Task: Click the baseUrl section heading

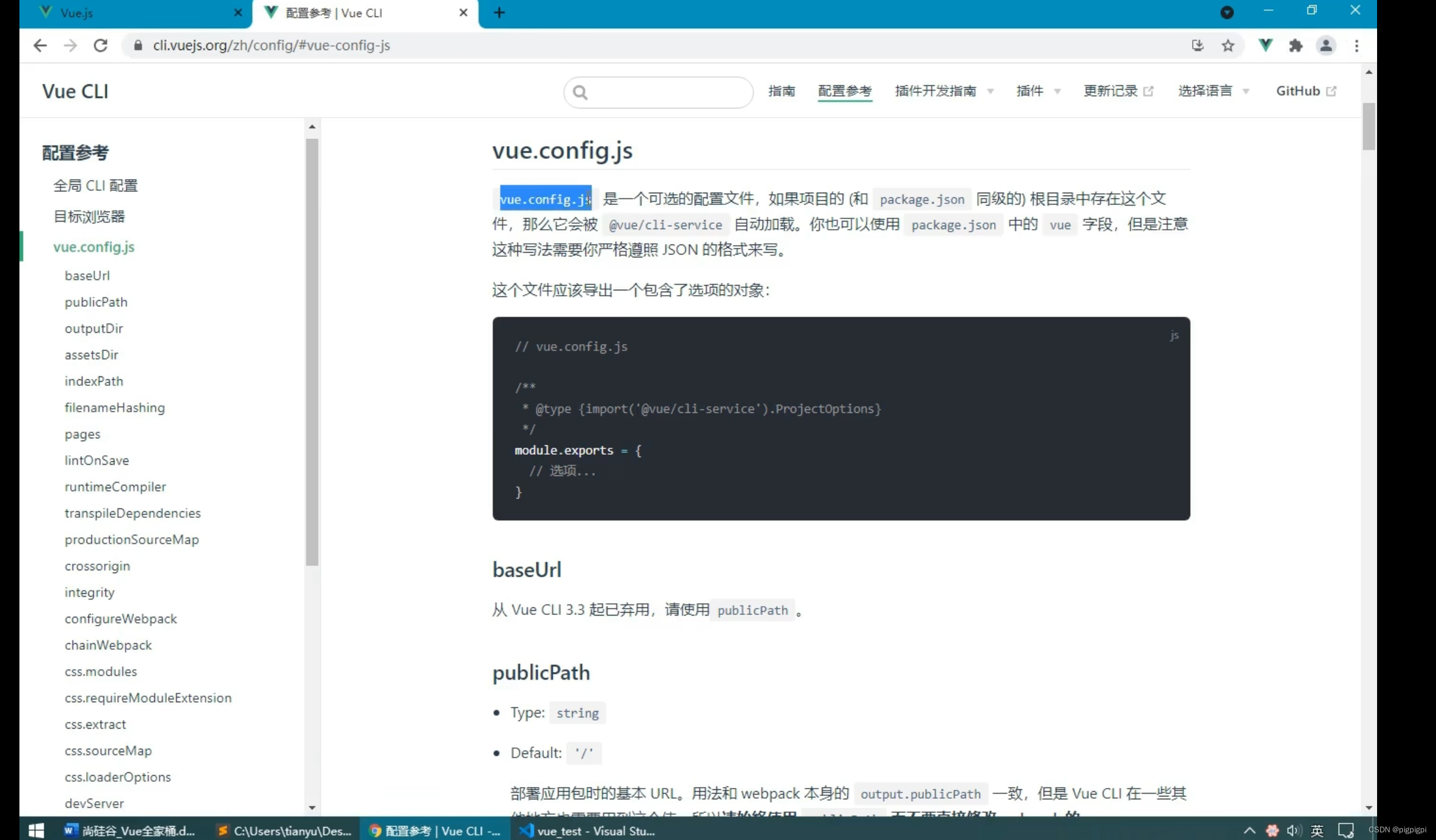Action: point(527,570)
